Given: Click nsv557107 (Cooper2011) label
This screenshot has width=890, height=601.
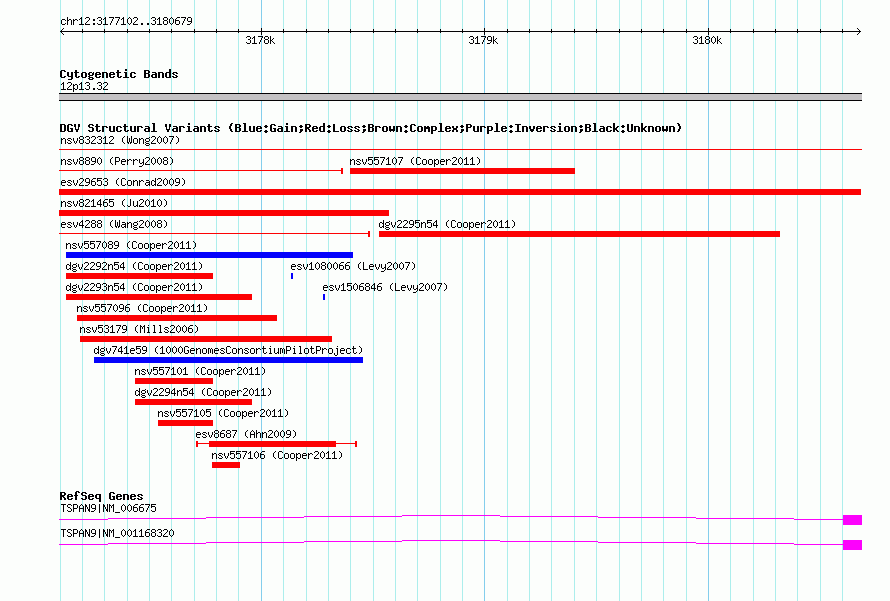Looking at the screenshot, I should pyautogui.click(x=415, y=161).
